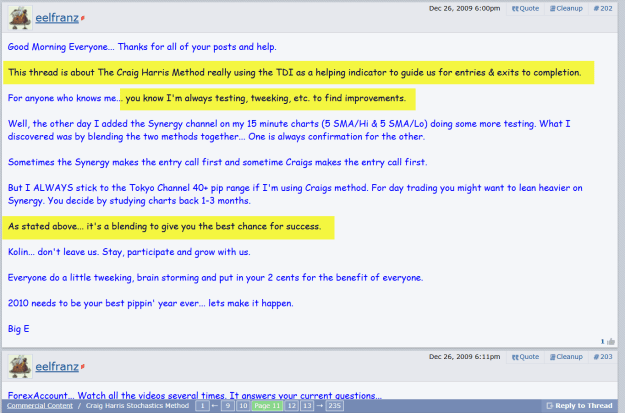The image size is (625, 413).
Task: Click next page arrow in pagination
Action: 319,406
